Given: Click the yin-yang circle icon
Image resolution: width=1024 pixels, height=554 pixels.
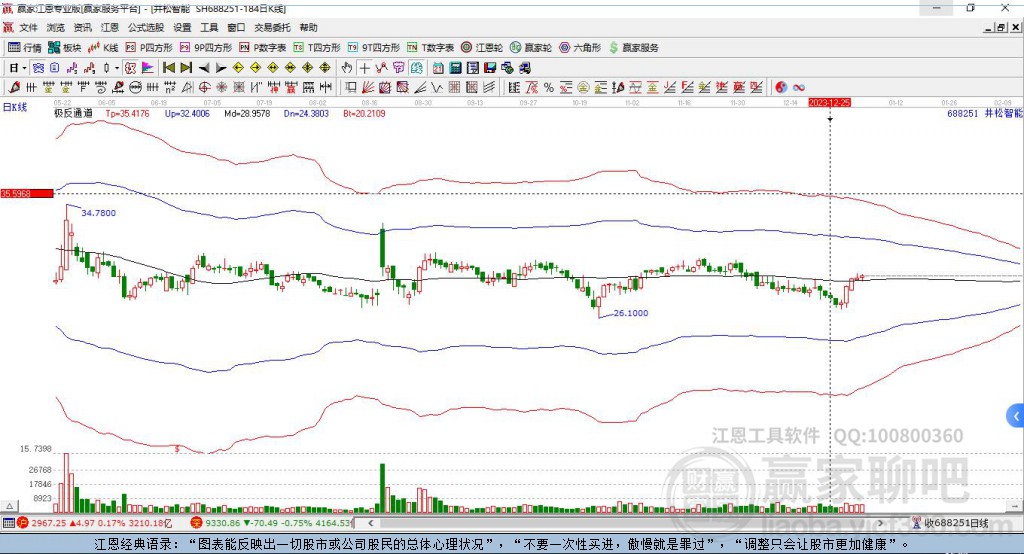Looking at the screenshot, I should 782,88.
